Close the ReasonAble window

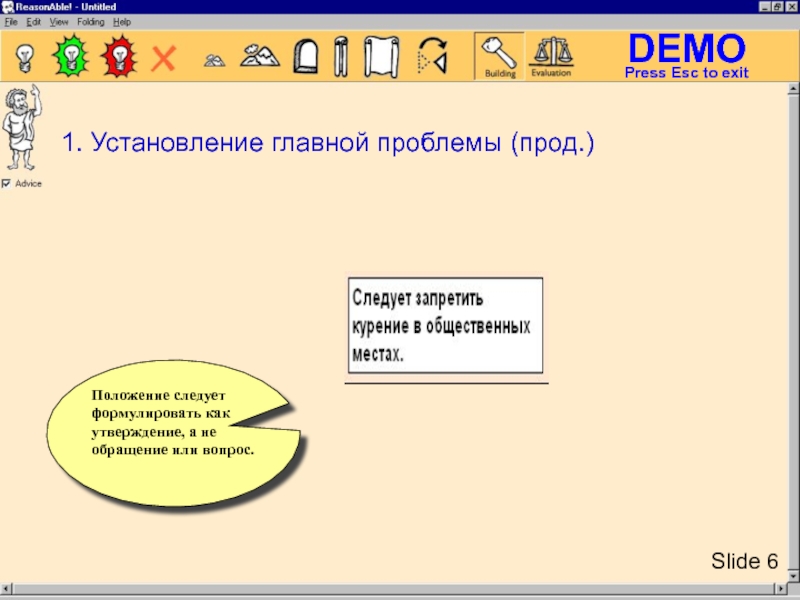[x=792, y=7]
